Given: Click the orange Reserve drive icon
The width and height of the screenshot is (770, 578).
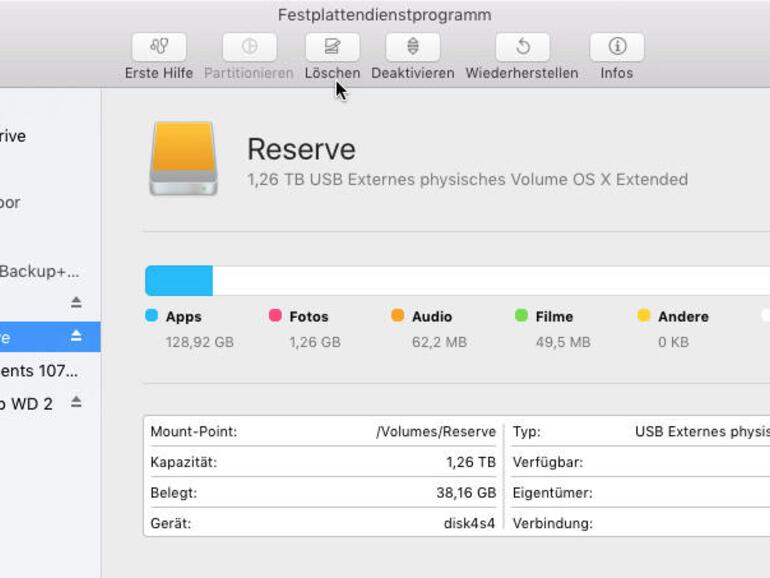Looking at the screenshot, I should click(x=183, y=159).
